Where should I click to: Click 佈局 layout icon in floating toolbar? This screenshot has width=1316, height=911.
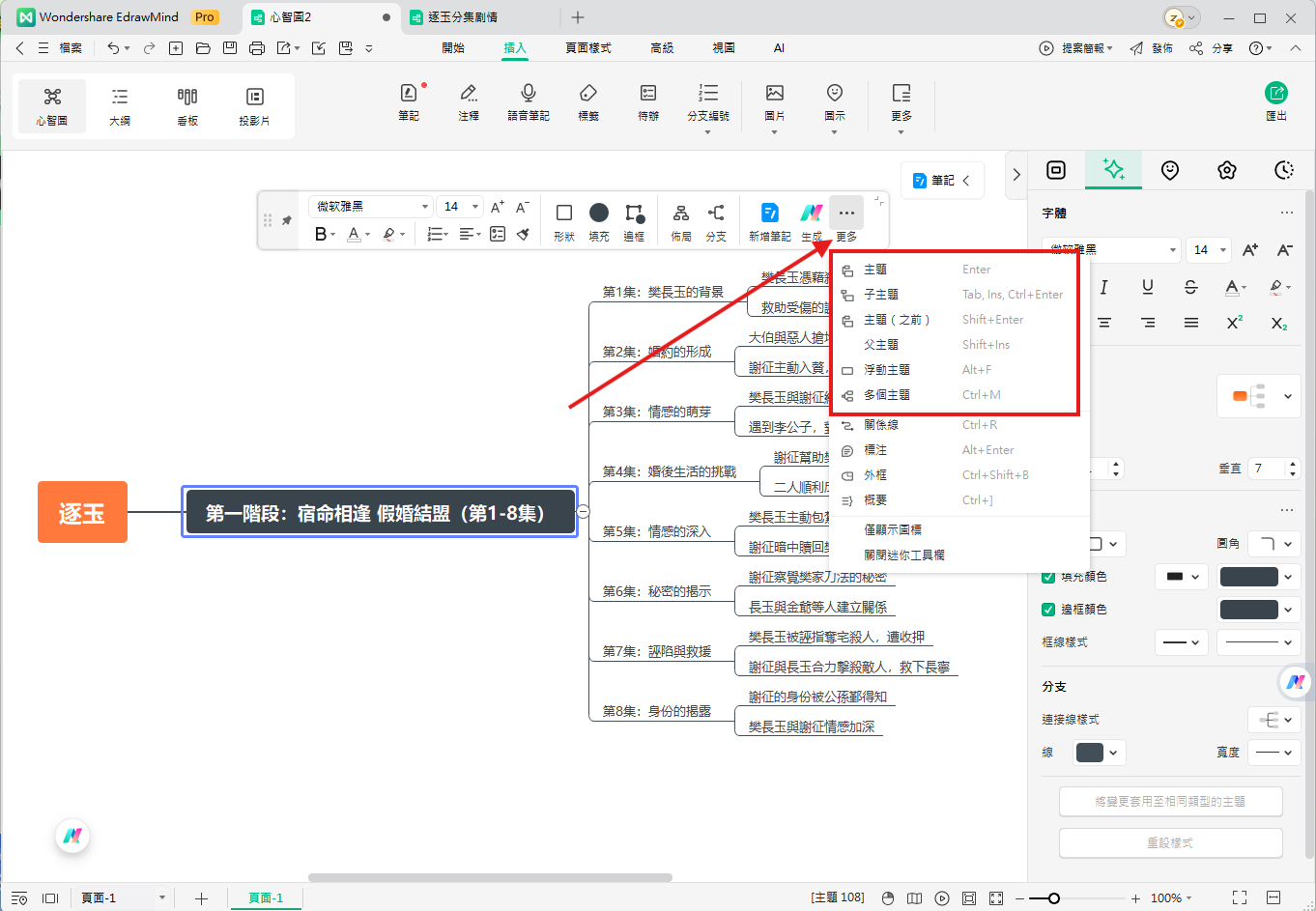680,220
